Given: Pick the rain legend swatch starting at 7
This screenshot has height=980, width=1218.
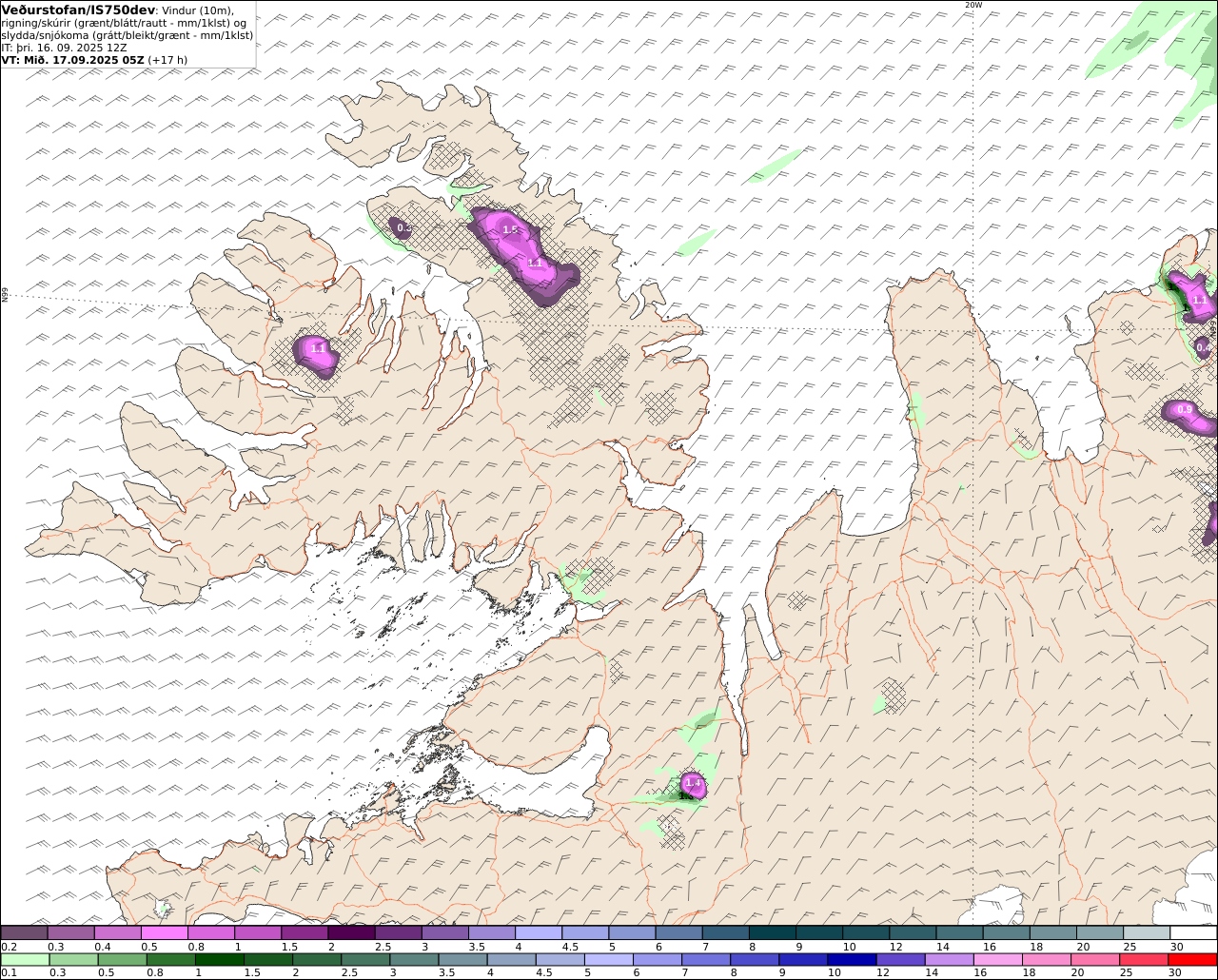Looking at the screenshot, I should pos(705,960).
